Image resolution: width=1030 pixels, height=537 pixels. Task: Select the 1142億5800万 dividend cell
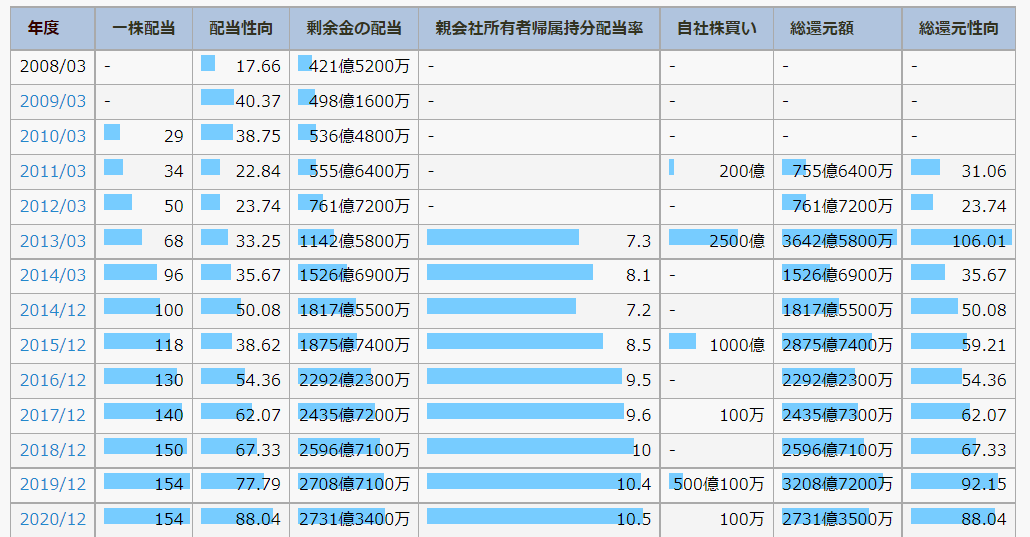click(x=354, y=241)
